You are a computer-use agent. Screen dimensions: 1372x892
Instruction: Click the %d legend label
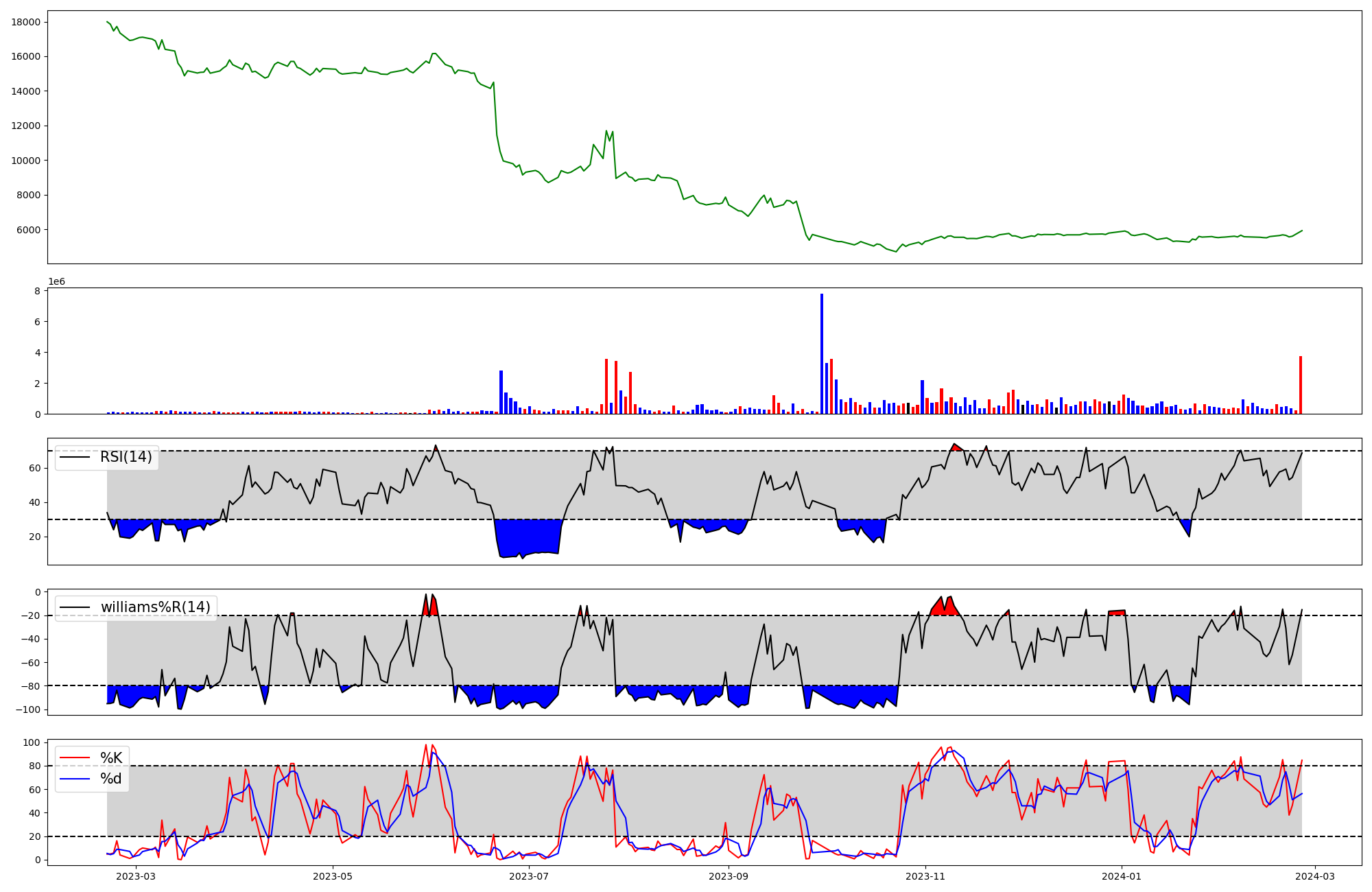click(111, 779)
